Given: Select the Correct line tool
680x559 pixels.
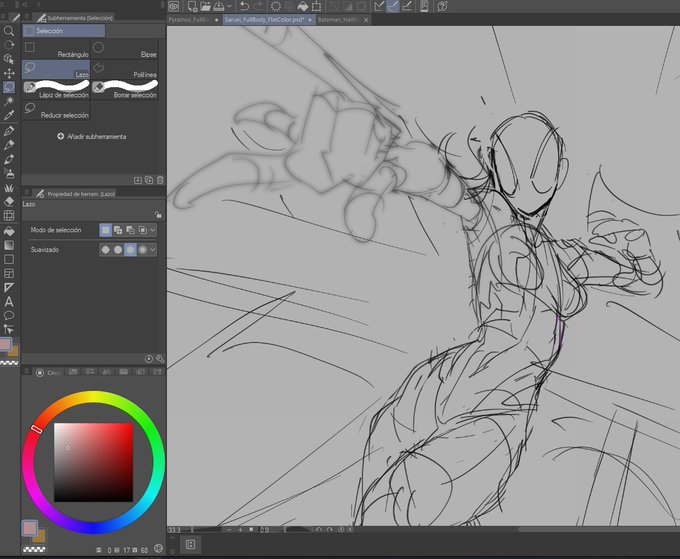Looking at the screenshot, I should click(9, 329).
